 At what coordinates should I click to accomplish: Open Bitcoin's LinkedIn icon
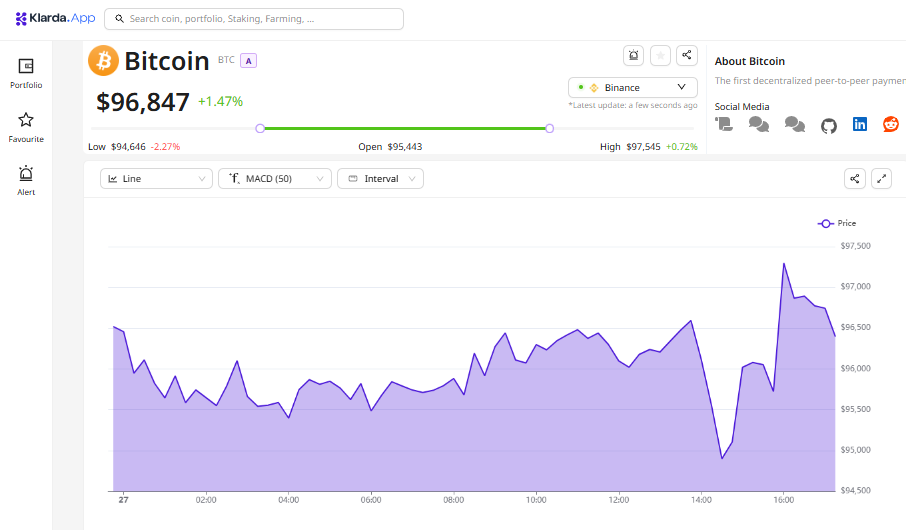[x=860, y=124]
